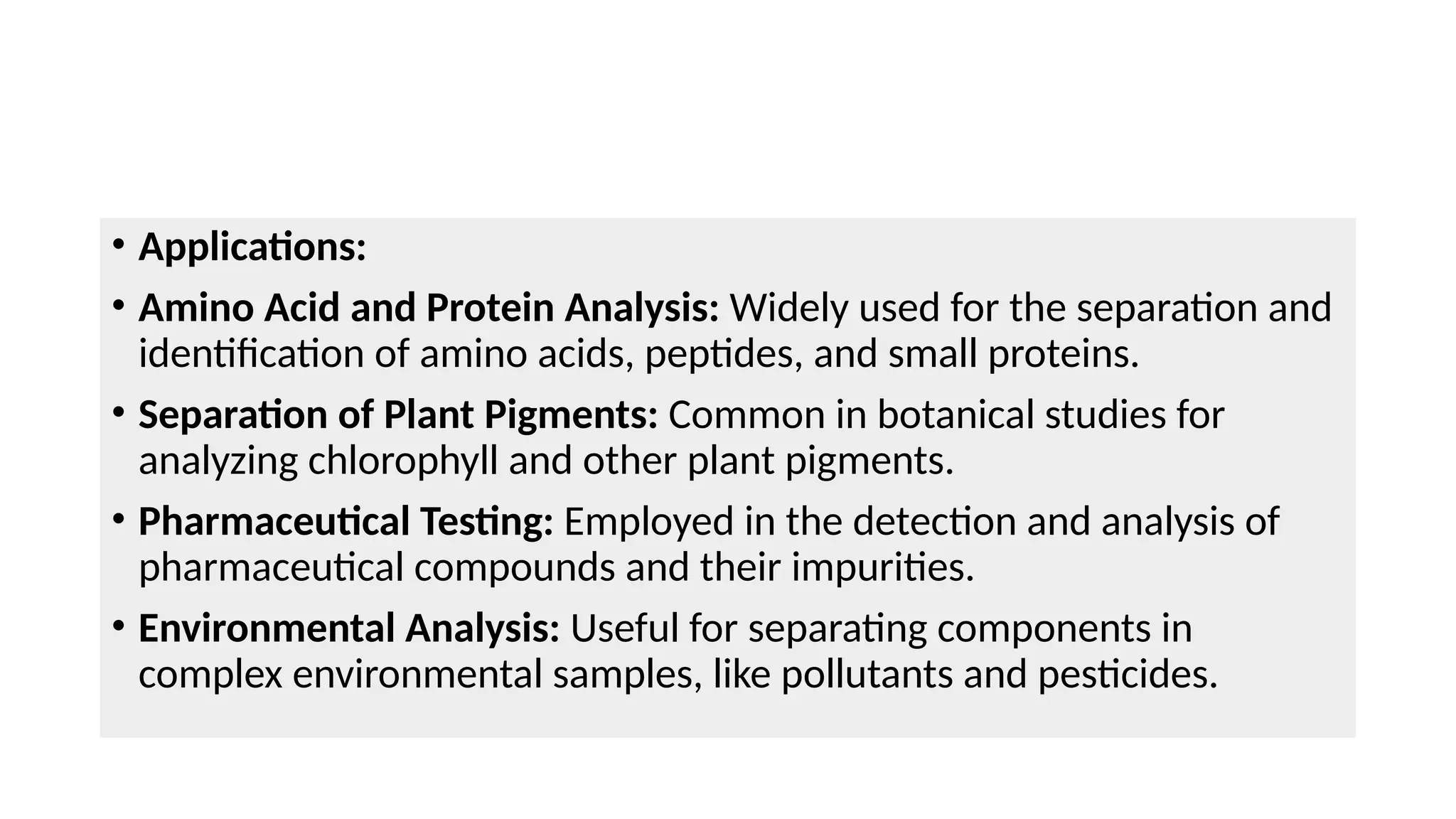The height and width of the screenshot is (819, 1456).
Task: Click the word 'pesticides' at the end
Action: (1127, 674)
